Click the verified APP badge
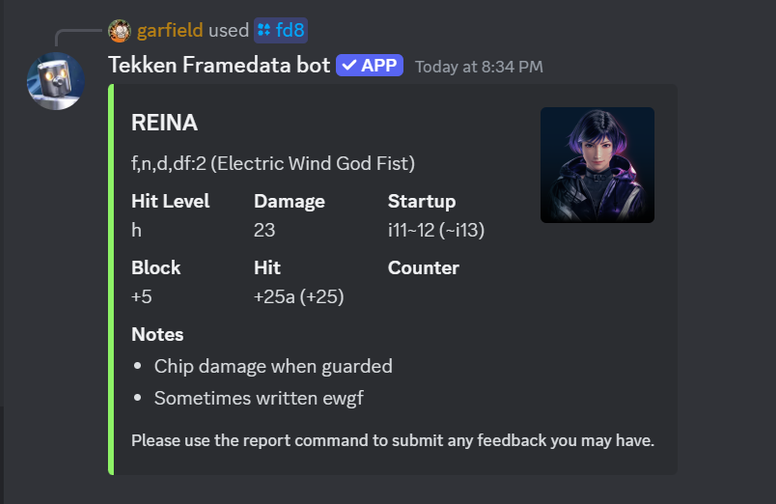The image size is (776, 504). coord(369,65)
